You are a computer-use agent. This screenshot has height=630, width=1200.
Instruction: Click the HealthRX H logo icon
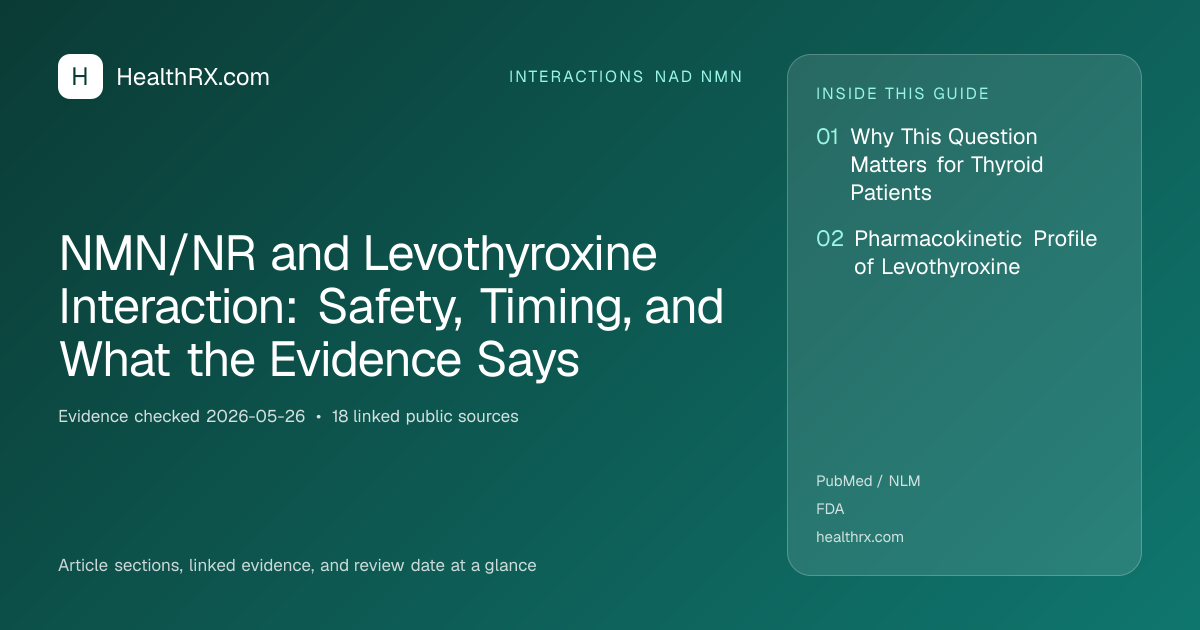pyautogui.click(x=80, y=77)
